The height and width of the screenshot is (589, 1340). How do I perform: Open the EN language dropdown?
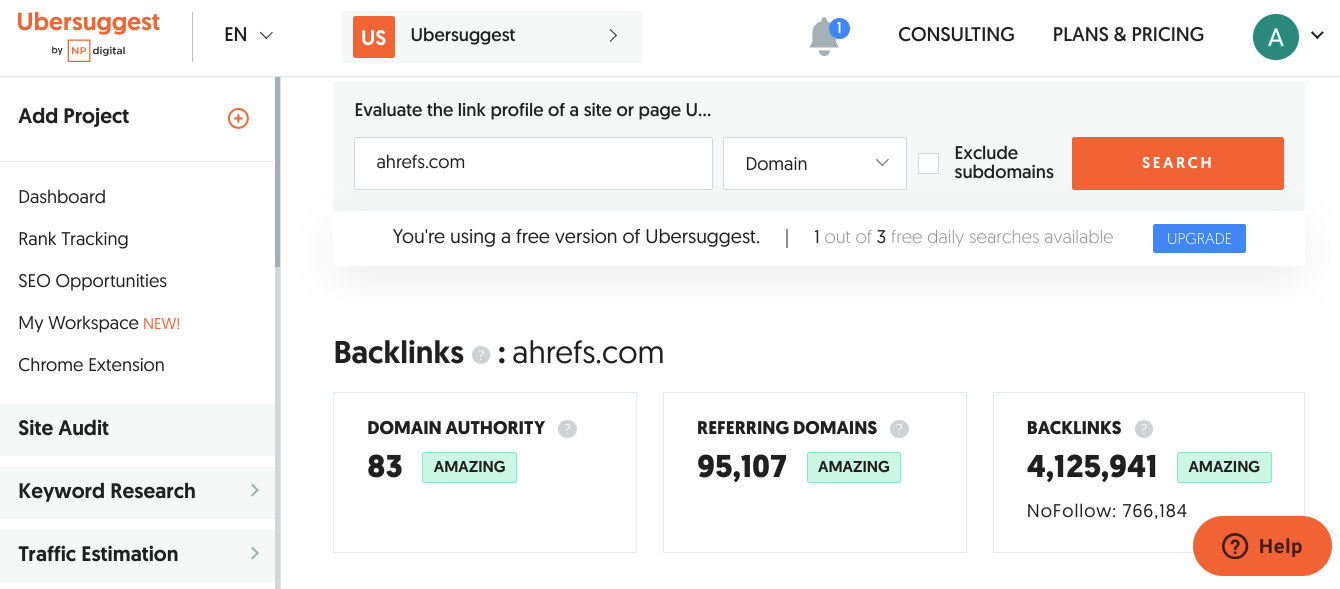pos(248,35)
